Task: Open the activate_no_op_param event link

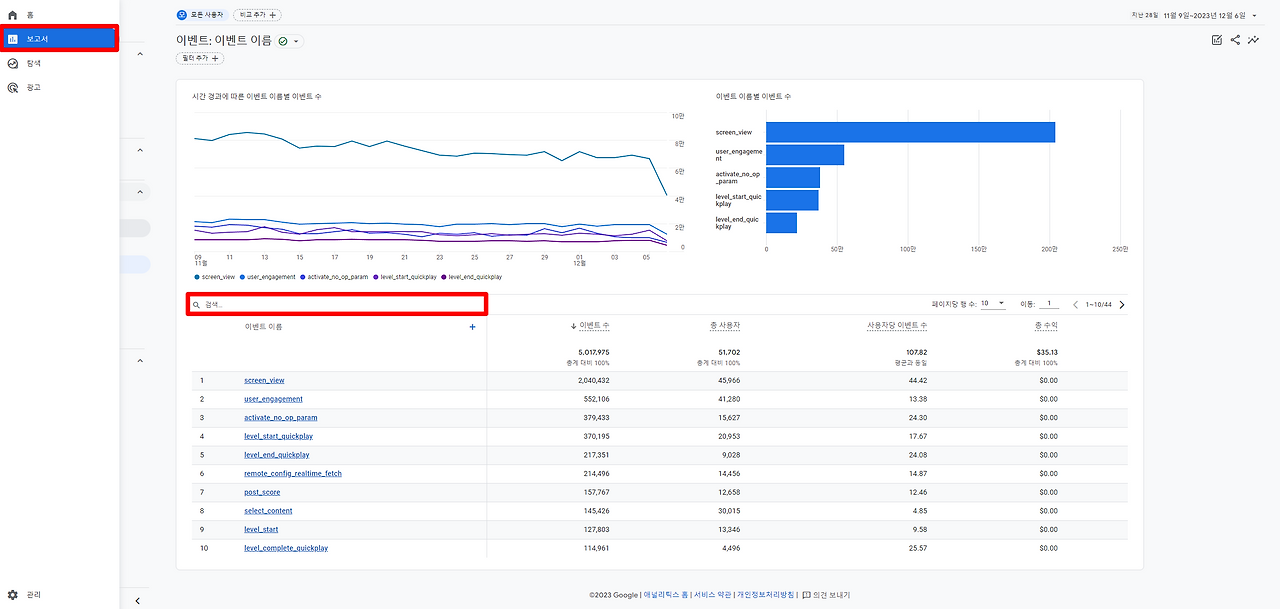Action: pos(280,418)
